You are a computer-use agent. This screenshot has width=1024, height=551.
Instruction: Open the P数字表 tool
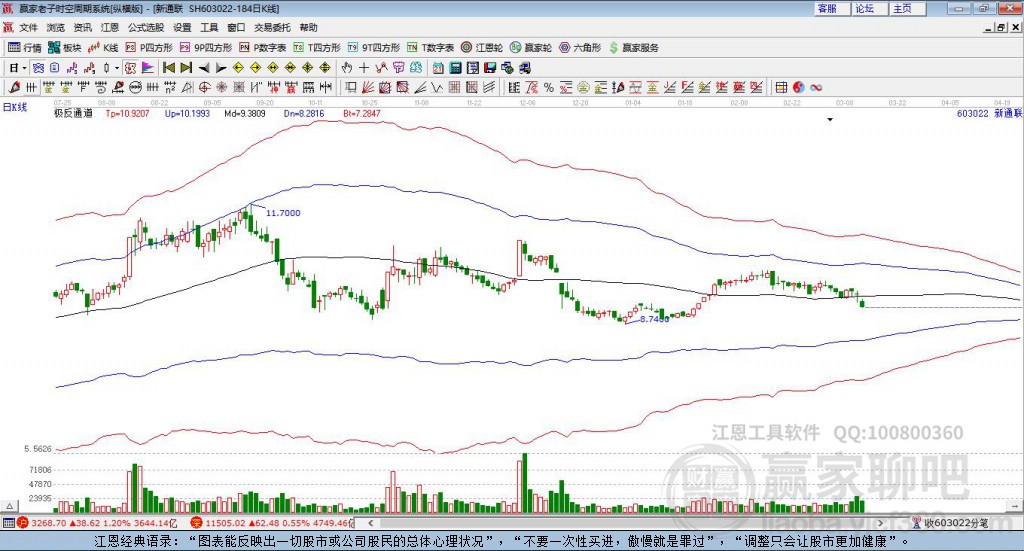[263, 48]
